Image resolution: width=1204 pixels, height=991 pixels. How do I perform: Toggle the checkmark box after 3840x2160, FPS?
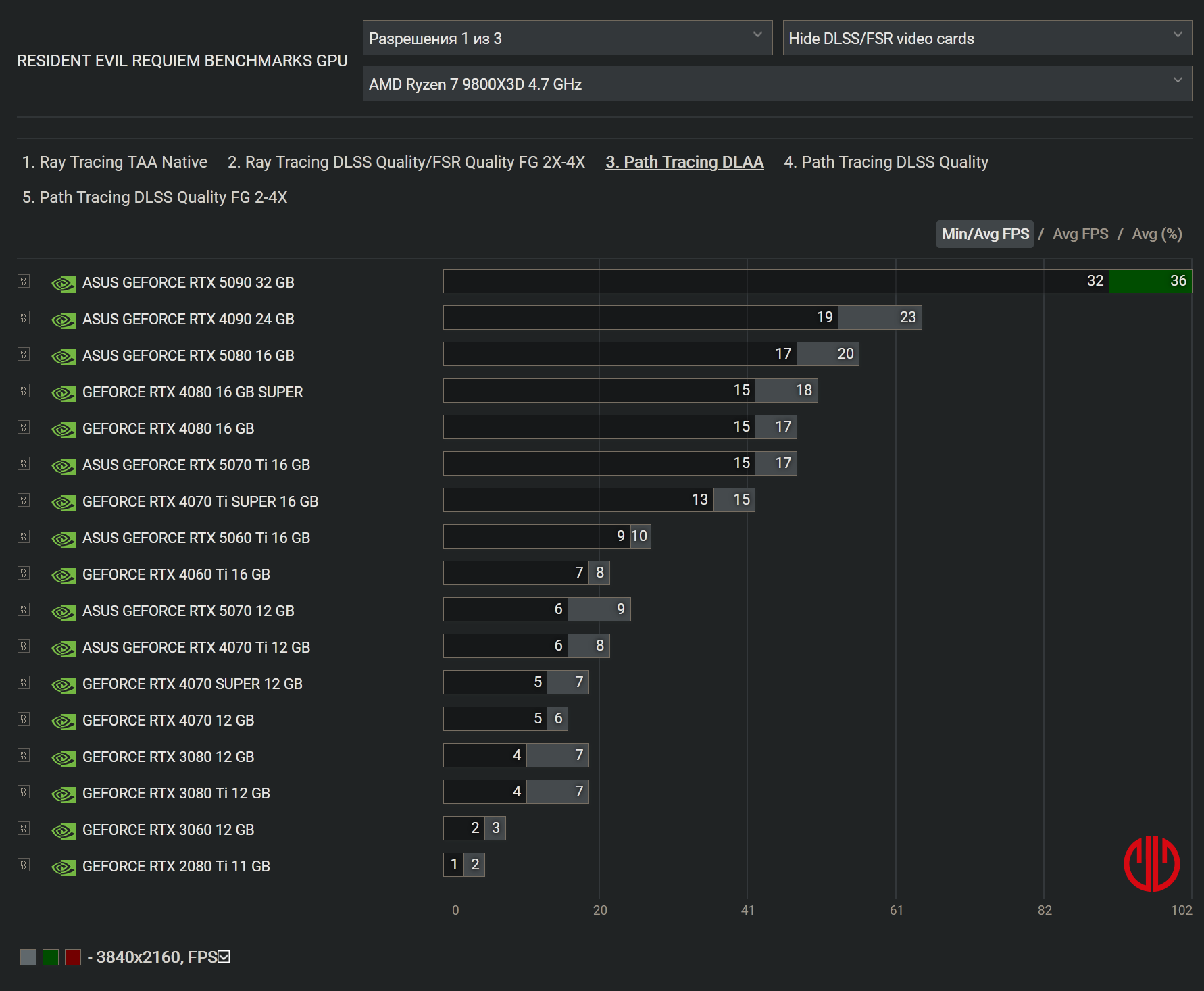(224, 957)
